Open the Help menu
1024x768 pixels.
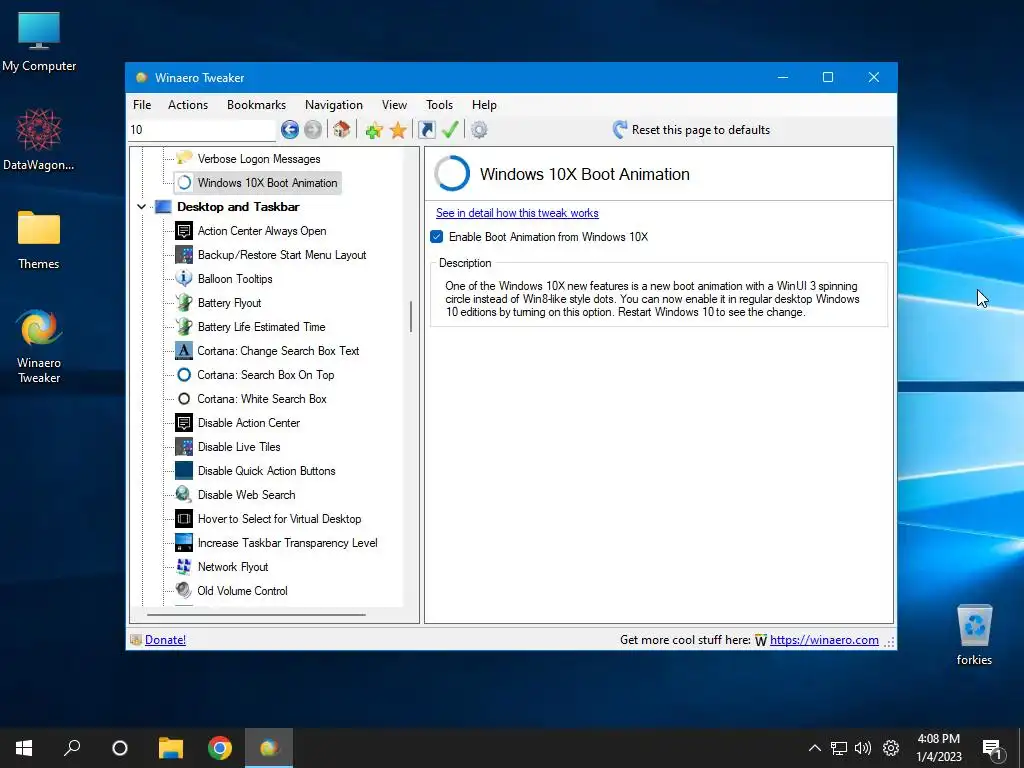(485, 104)
